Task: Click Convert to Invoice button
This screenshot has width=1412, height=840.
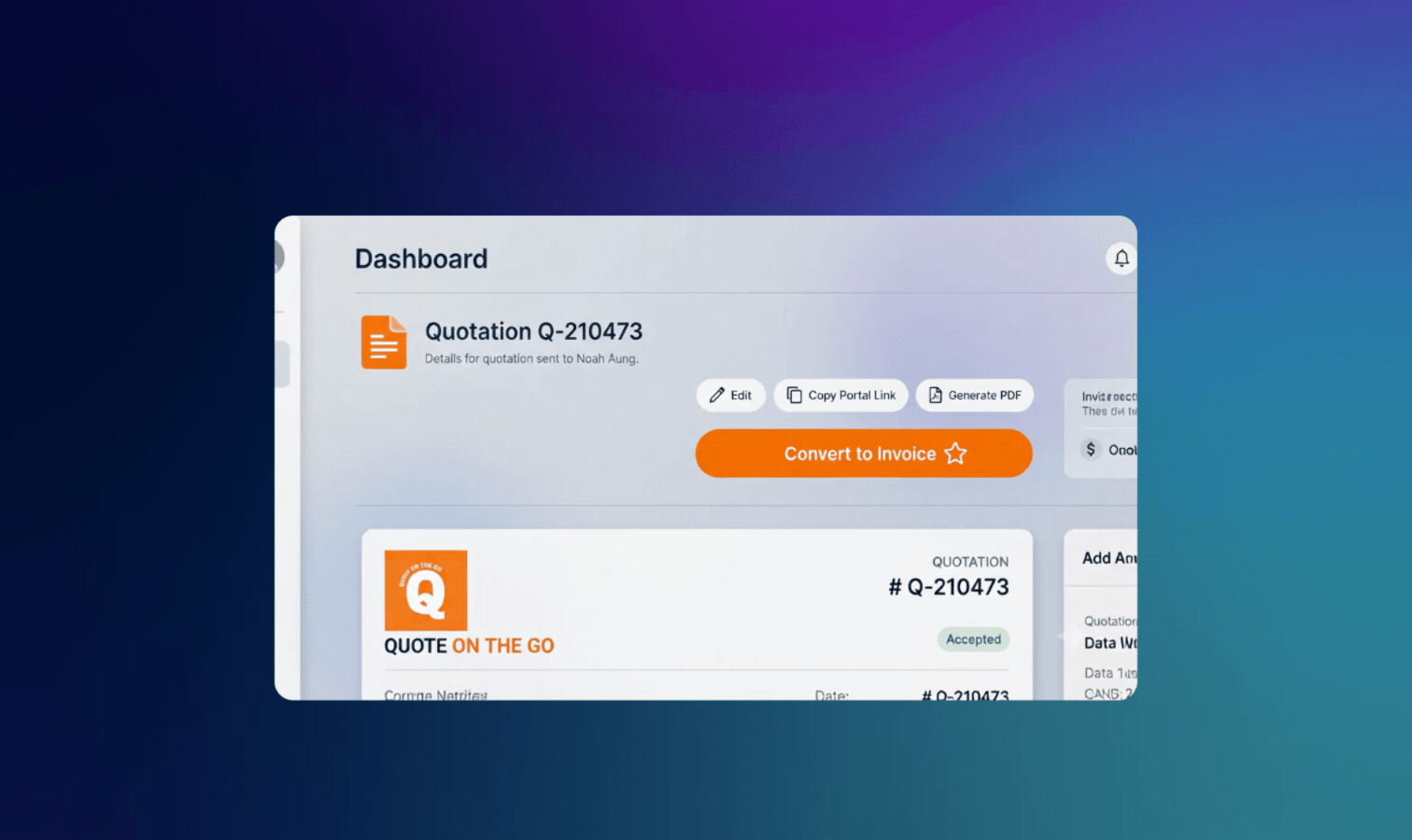Action: click(x=864, y=454)
